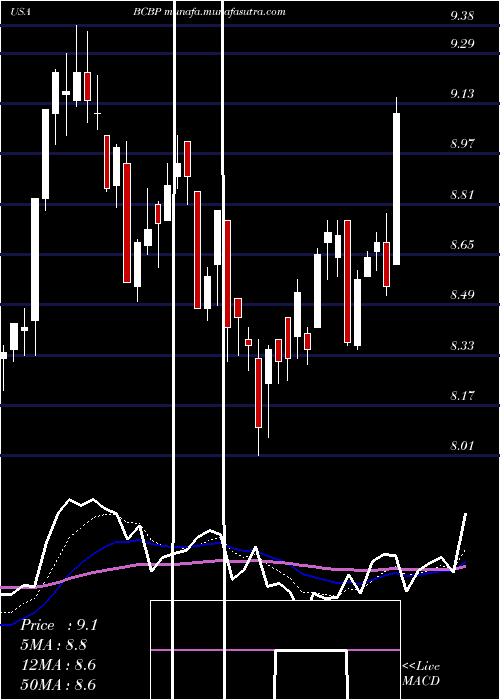Select the 8.81 price axis label
The height and width of the screenshot is (700, 500).
pos(462,194)
